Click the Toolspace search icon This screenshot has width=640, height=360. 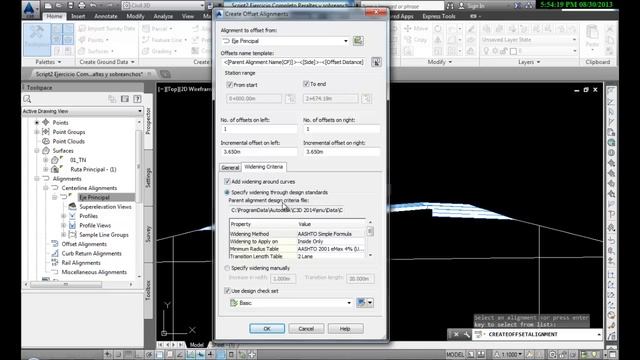pos(27,99)
